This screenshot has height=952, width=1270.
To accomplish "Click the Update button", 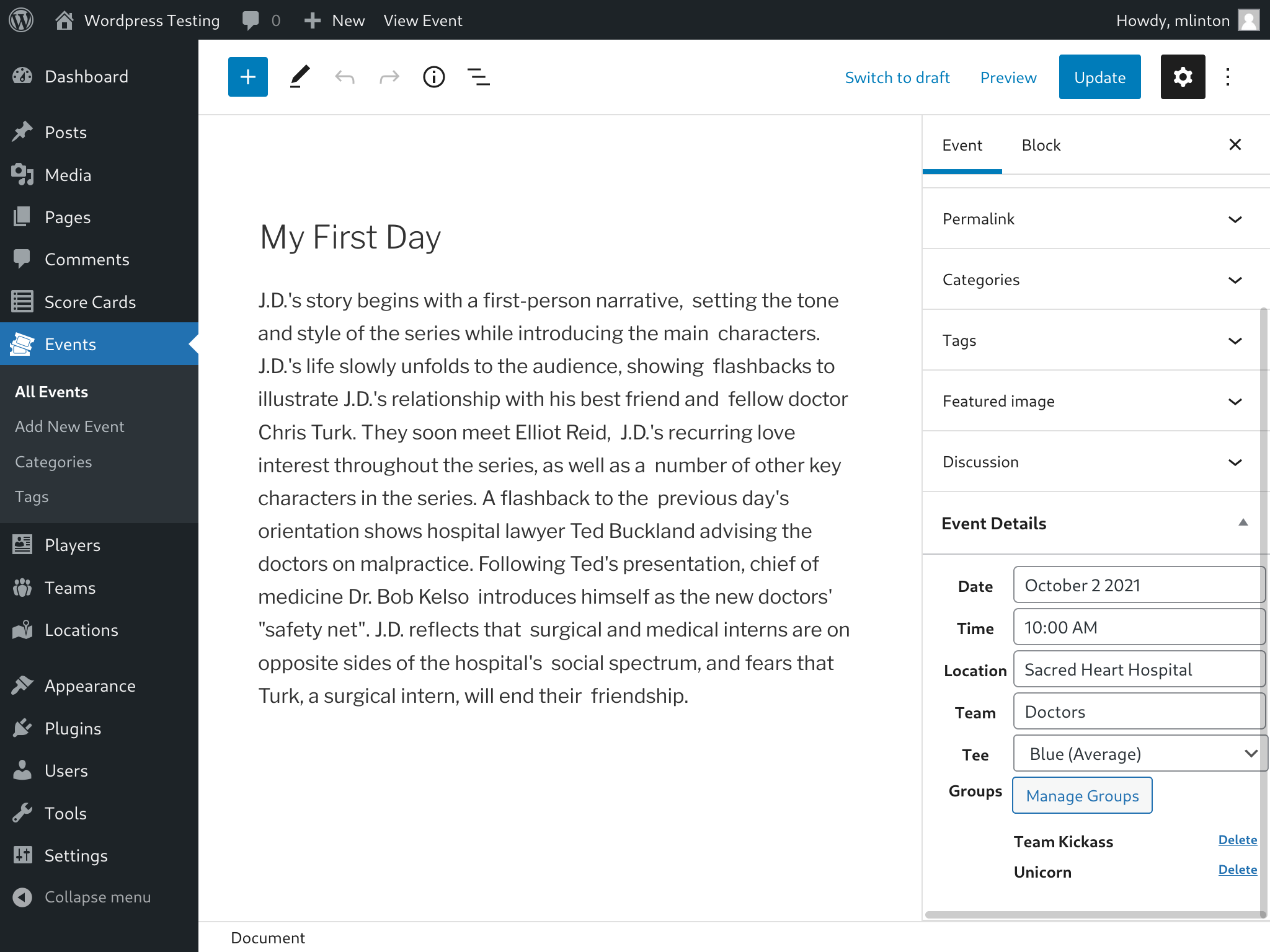I will click(1100, 77).
